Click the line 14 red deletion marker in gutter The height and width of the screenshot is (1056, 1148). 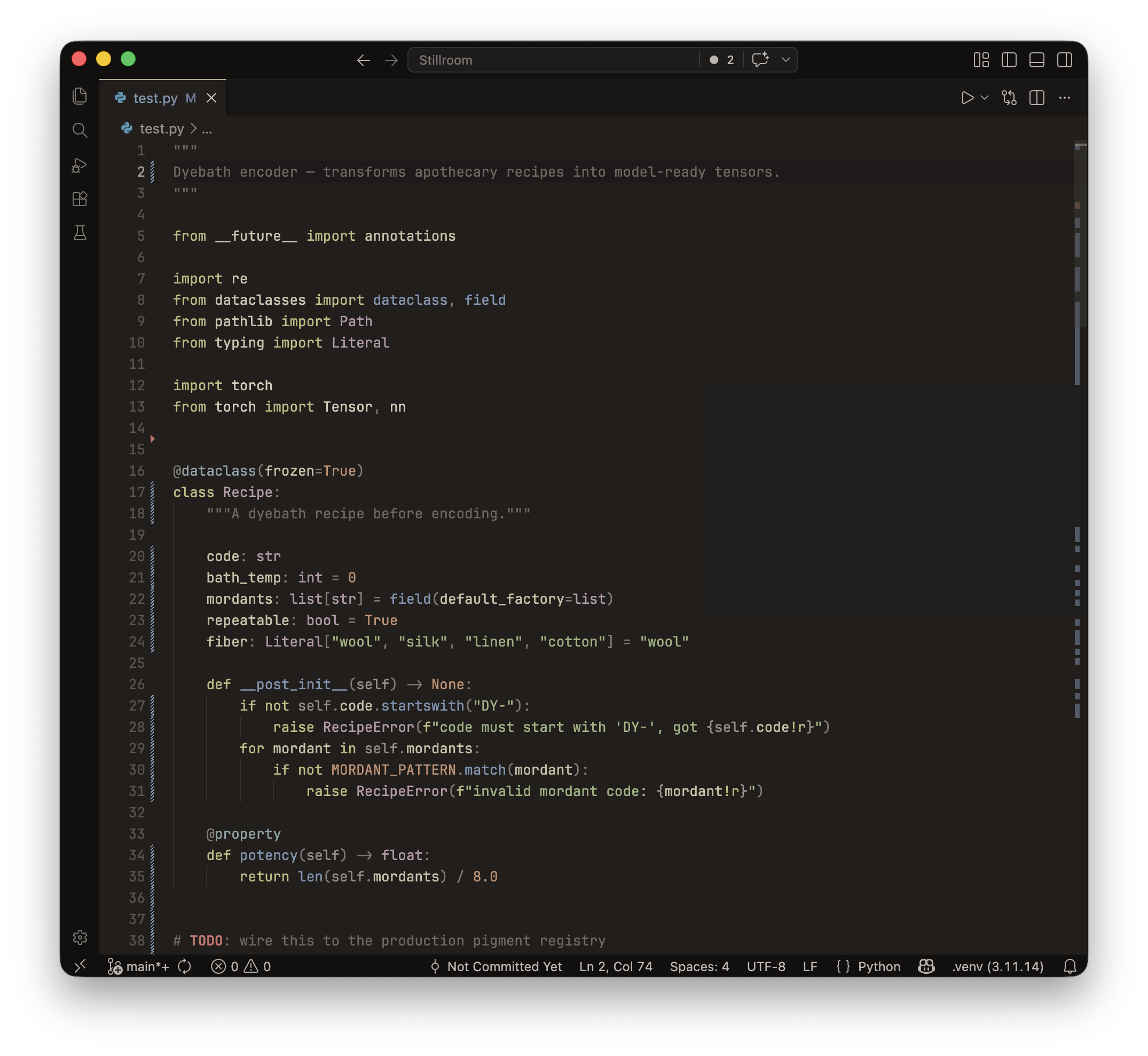click(153, 439)
